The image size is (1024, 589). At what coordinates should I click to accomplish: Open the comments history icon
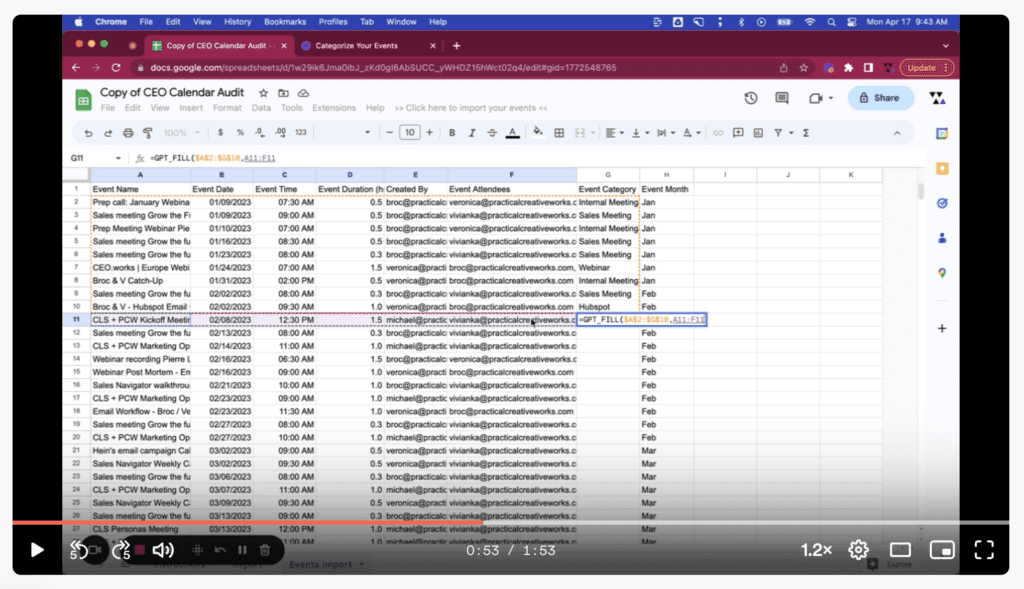coord(782,98)
